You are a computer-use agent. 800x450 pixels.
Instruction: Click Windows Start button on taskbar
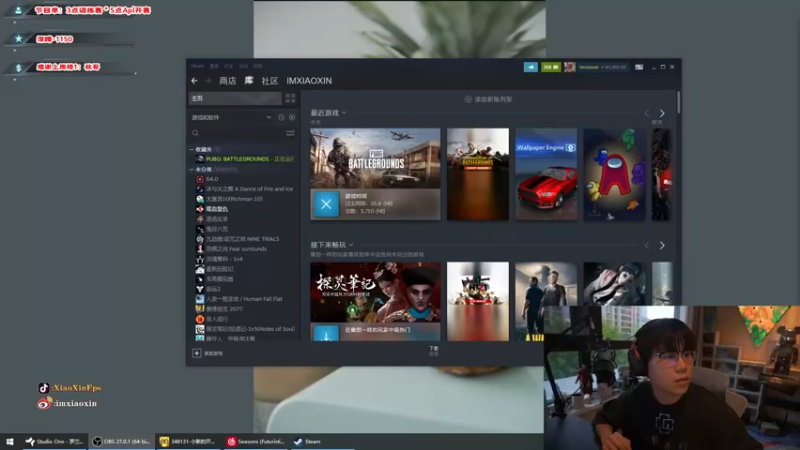tap(10, 442)
